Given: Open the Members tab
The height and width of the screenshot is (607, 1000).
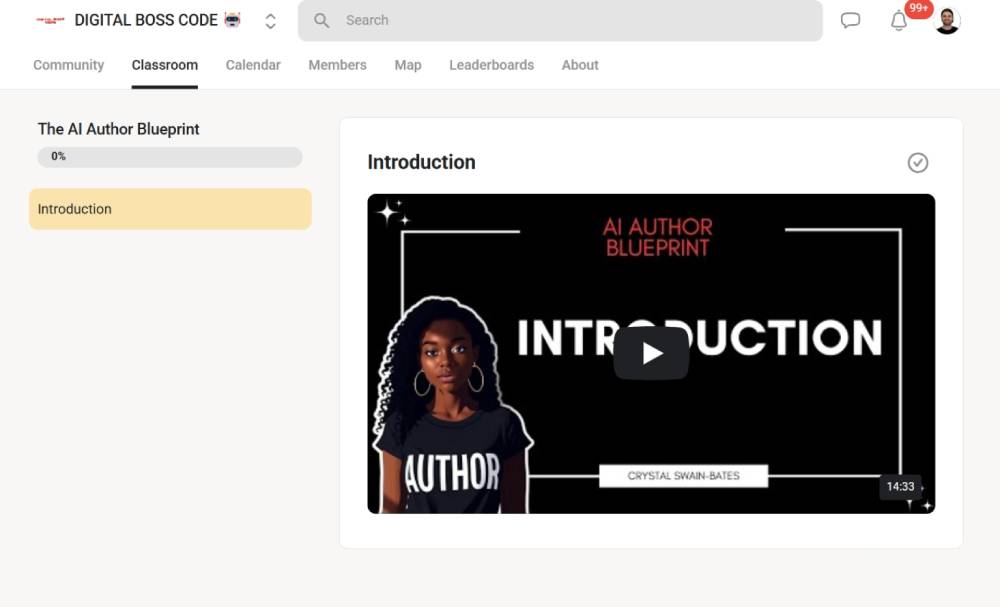Looking at the screenshot, I should (x=337, y=65).
